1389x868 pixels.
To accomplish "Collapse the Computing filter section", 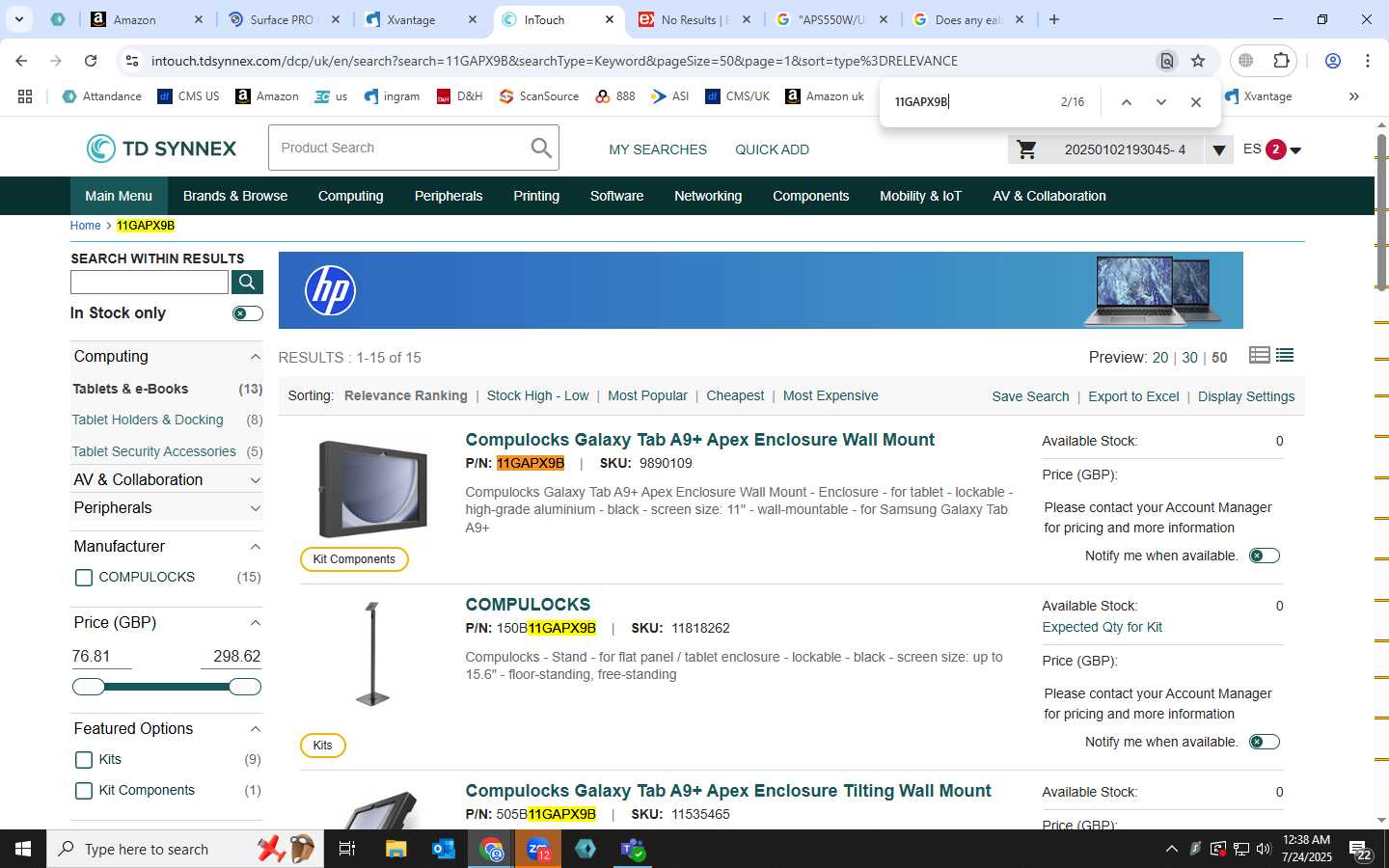I will 255,357.
